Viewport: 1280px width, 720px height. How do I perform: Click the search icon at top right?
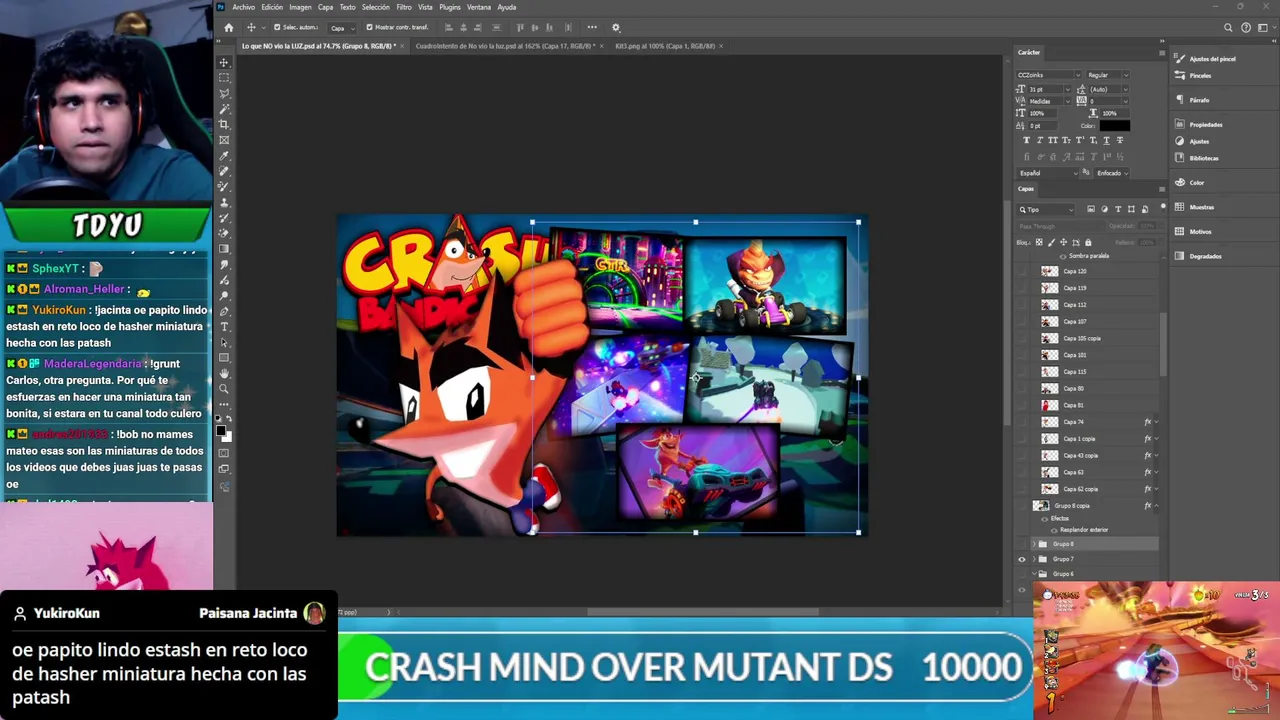1228,28
